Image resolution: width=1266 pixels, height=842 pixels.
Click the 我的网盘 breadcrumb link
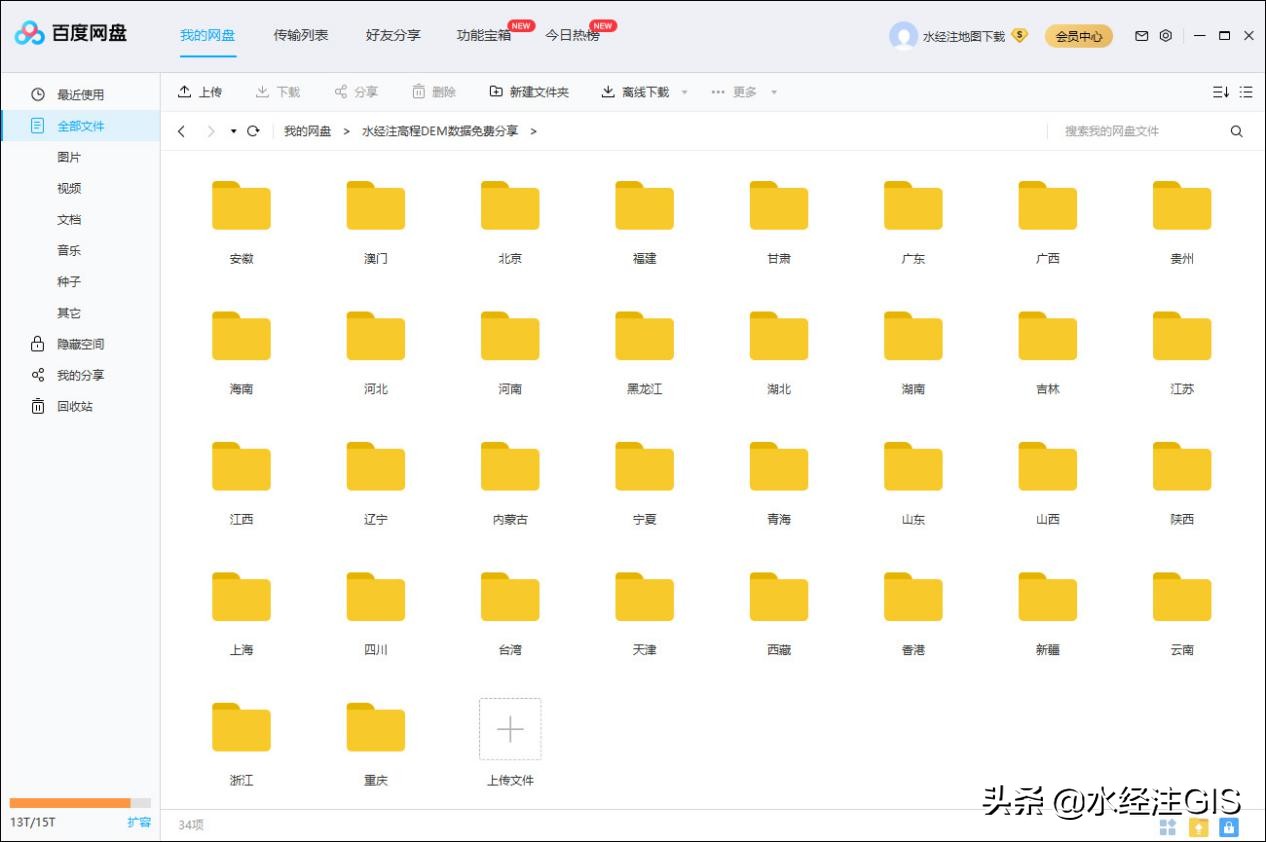pyautogui.click(x=307, y=131)
